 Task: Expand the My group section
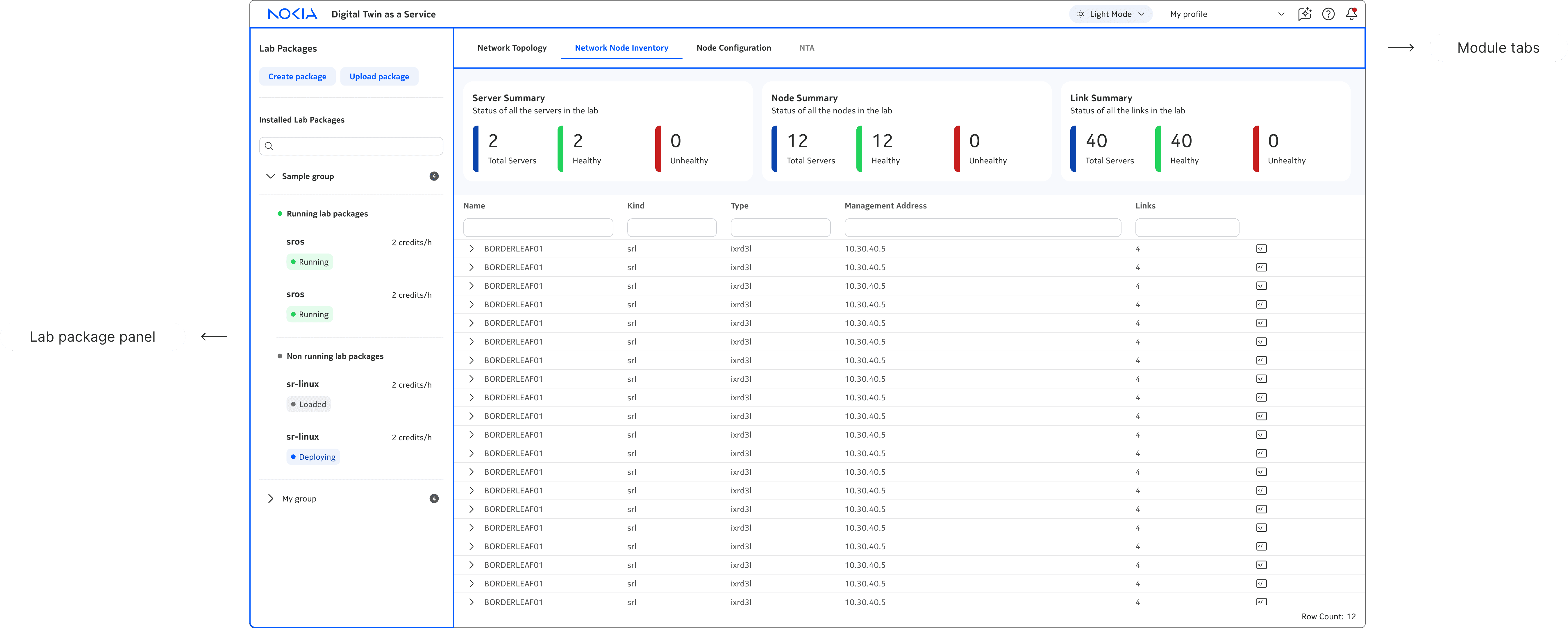point(271,498)
